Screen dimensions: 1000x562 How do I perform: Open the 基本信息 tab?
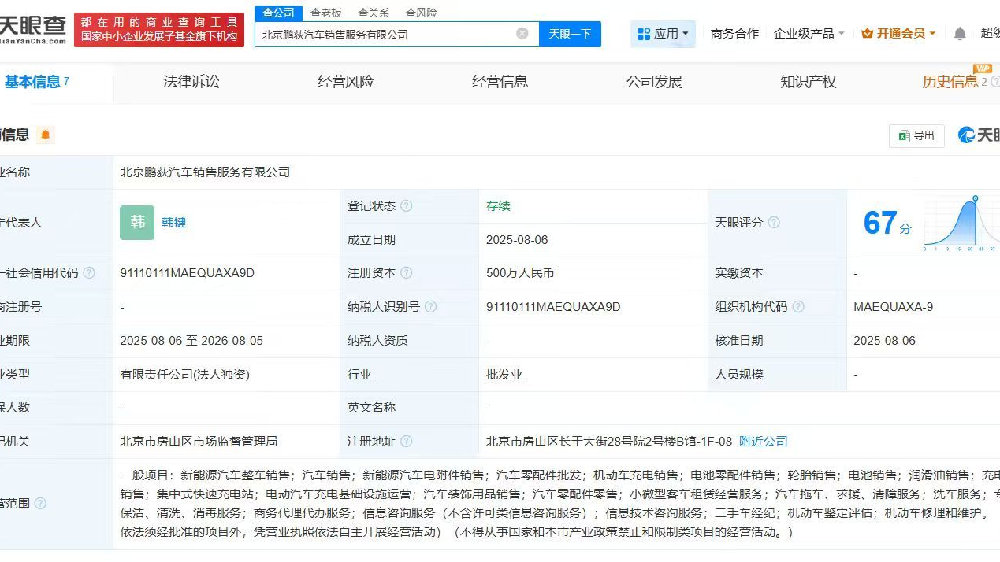tap(37, 82)
